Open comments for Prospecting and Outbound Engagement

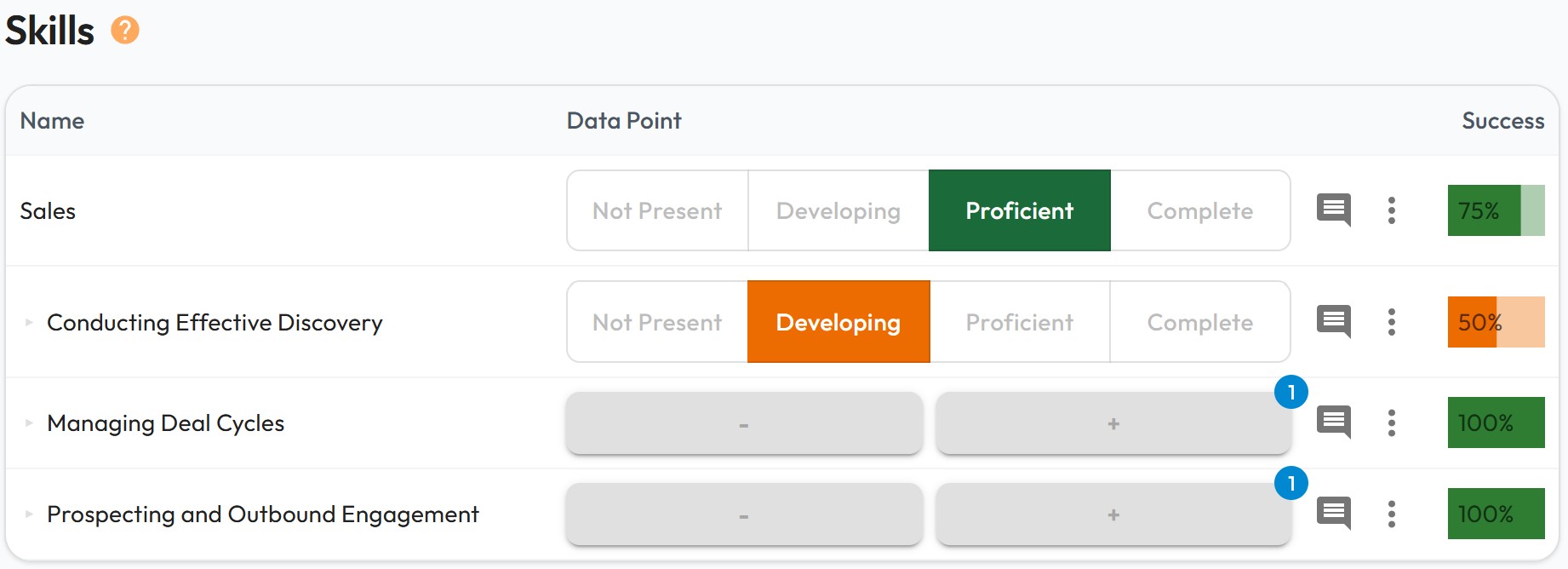(1333, 514)
